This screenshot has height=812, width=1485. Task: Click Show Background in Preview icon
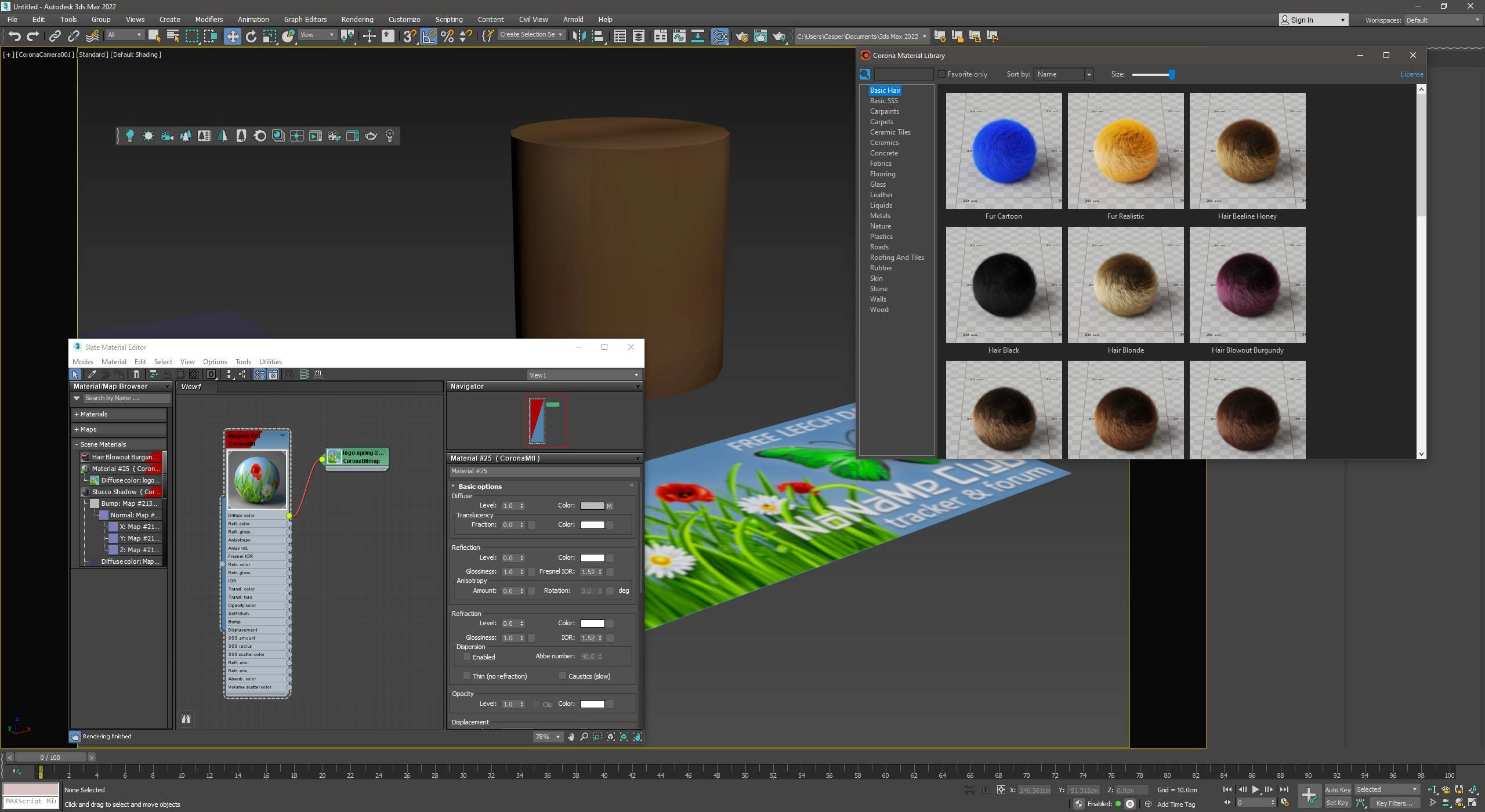[x=194, y=375]
